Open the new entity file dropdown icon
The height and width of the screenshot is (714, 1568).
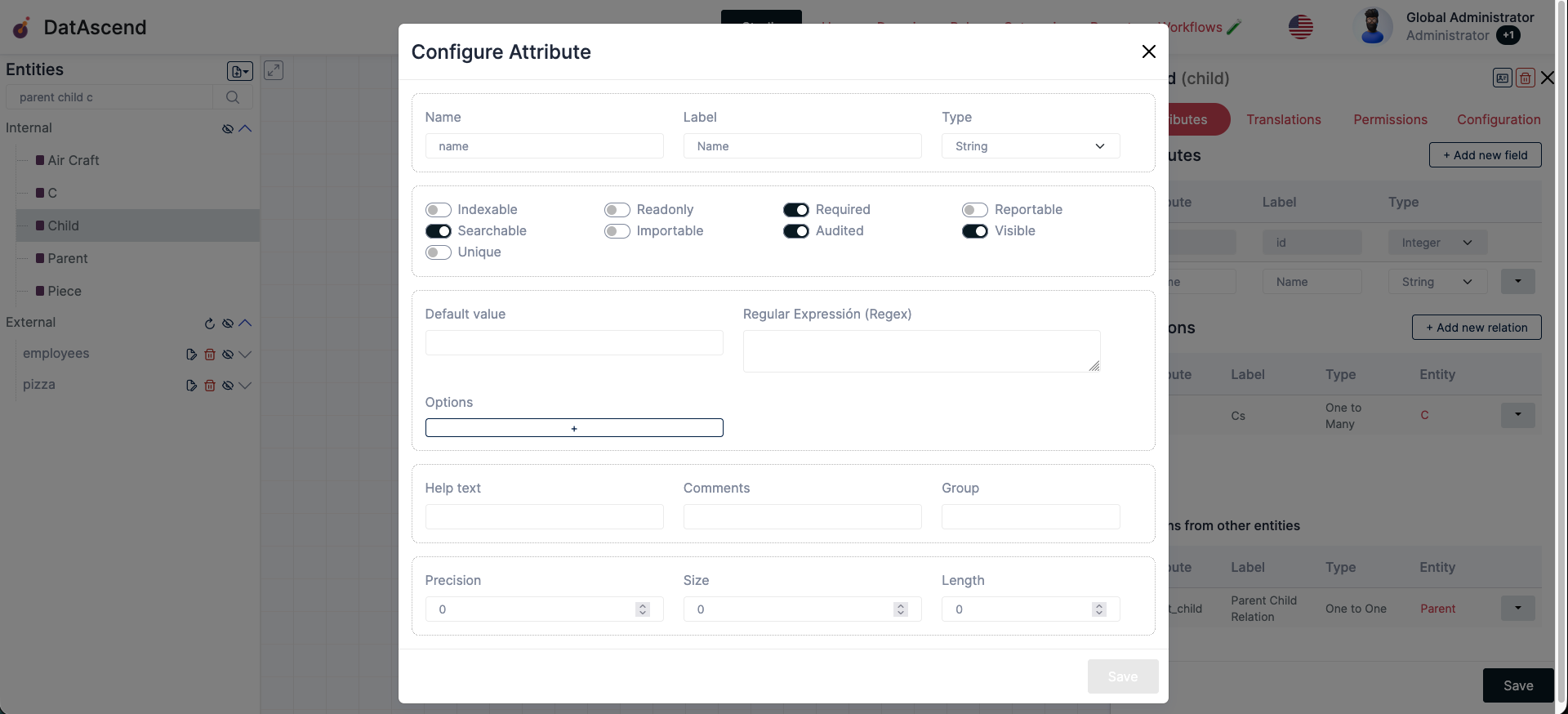click(239, 71)
